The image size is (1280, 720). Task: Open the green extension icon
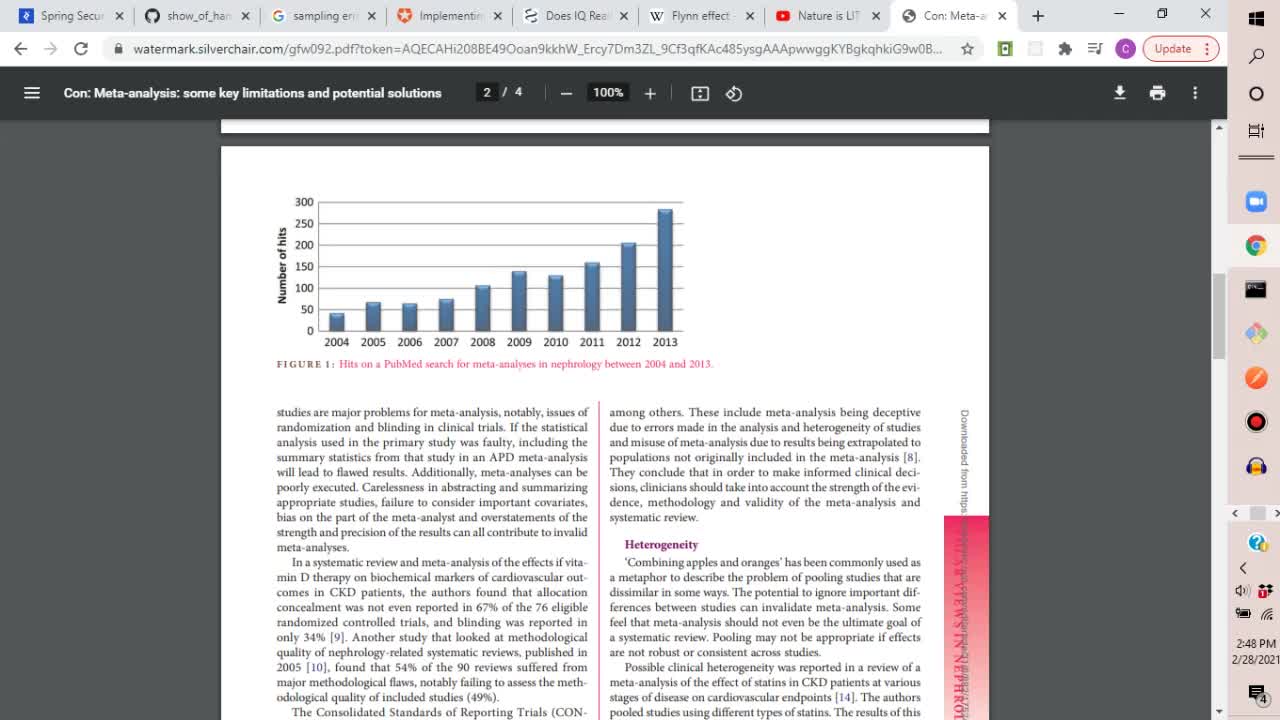point(1005,48)
